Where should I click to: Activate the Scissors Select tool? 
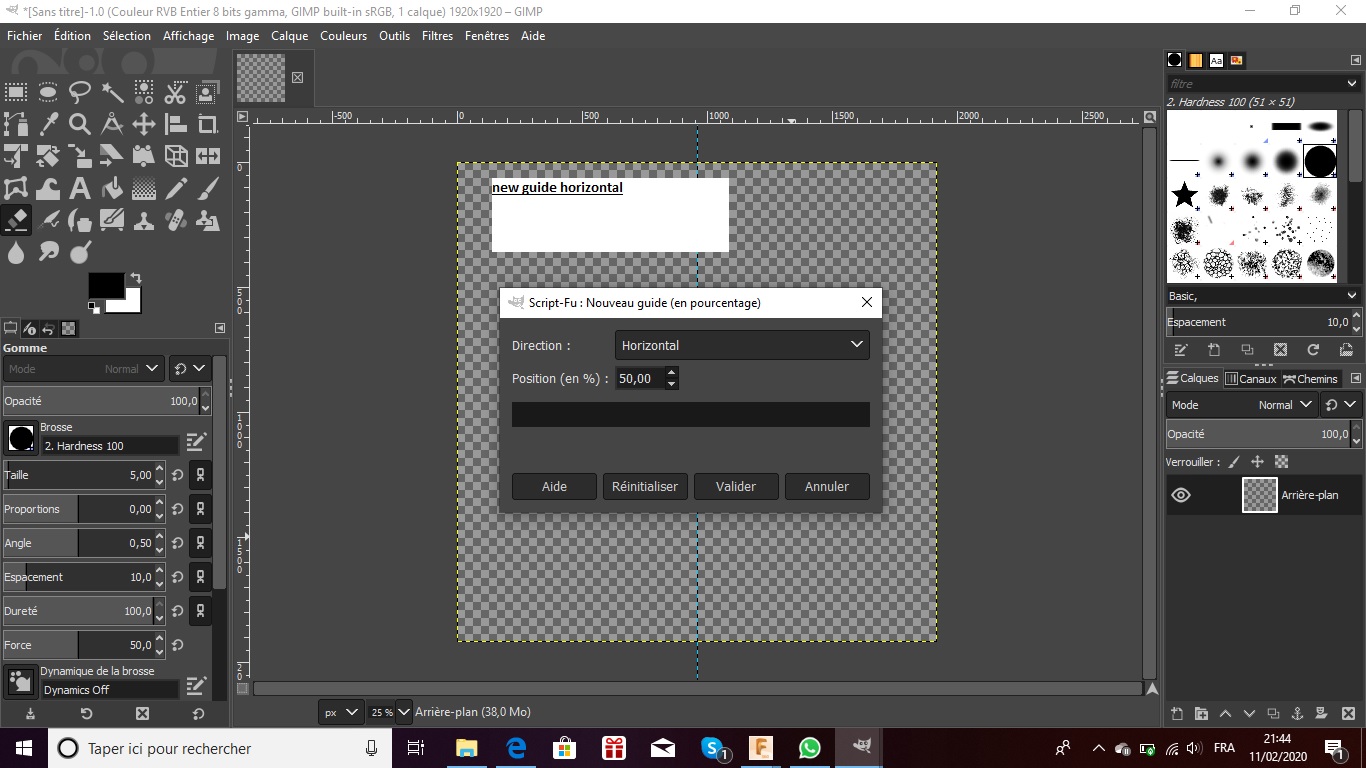point(176,93)
